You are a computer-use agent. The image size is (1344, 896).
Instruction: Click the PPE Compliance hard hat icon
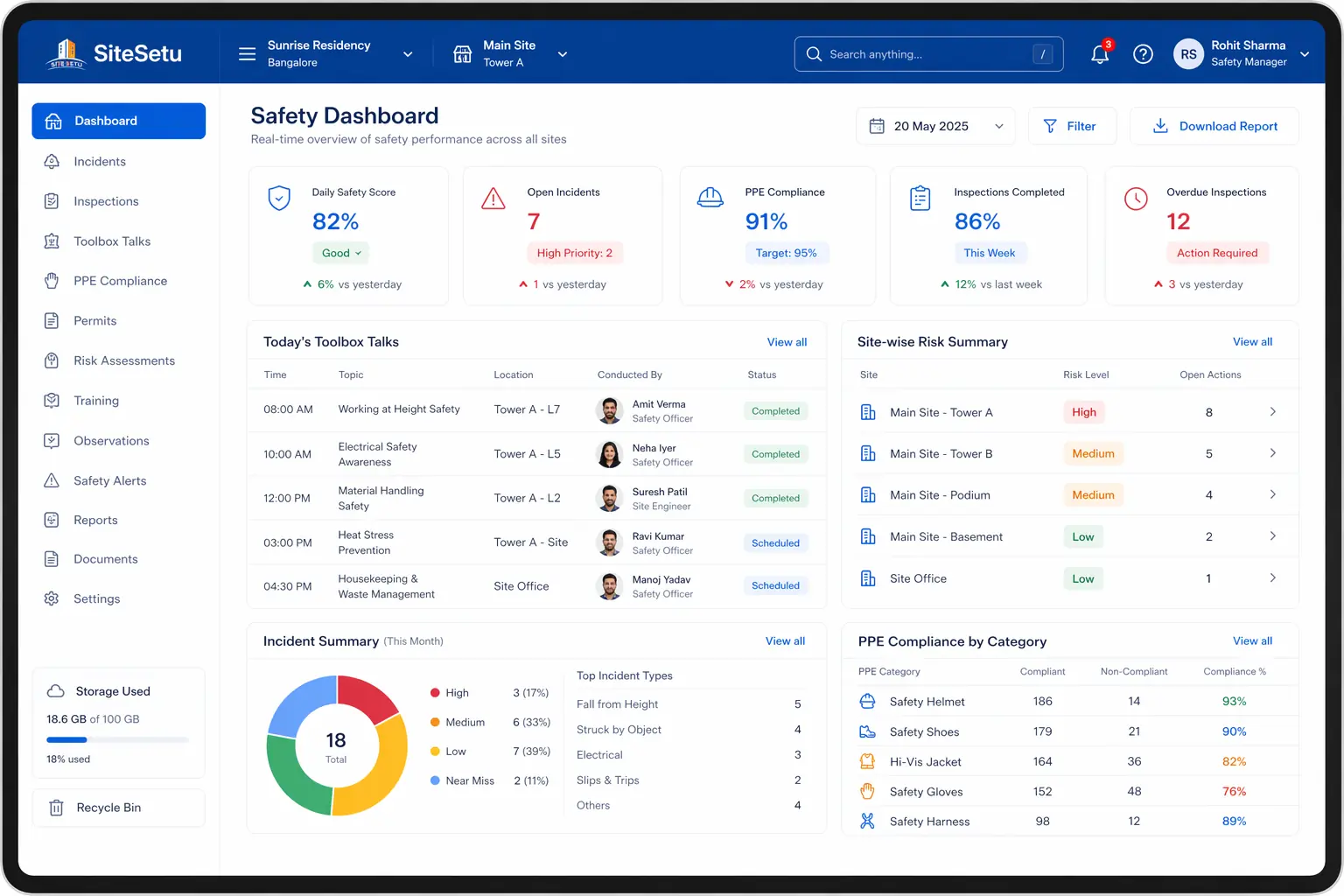[x=710, y=198]
